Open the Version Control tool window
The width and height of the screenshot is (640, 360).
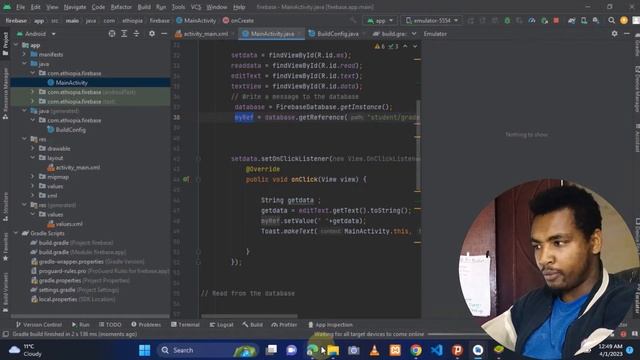click(x=39, y=324)
